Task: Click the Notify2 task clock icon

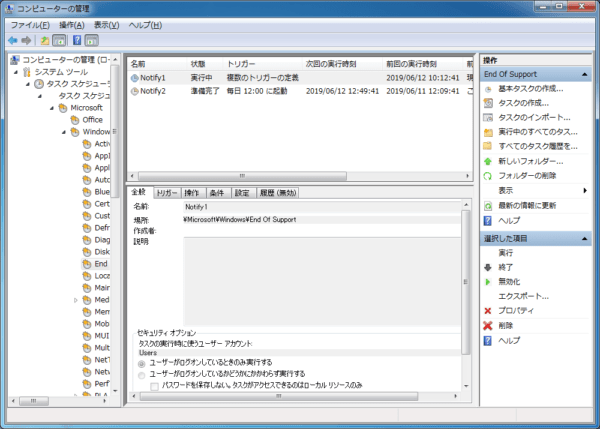Action: 134,91
